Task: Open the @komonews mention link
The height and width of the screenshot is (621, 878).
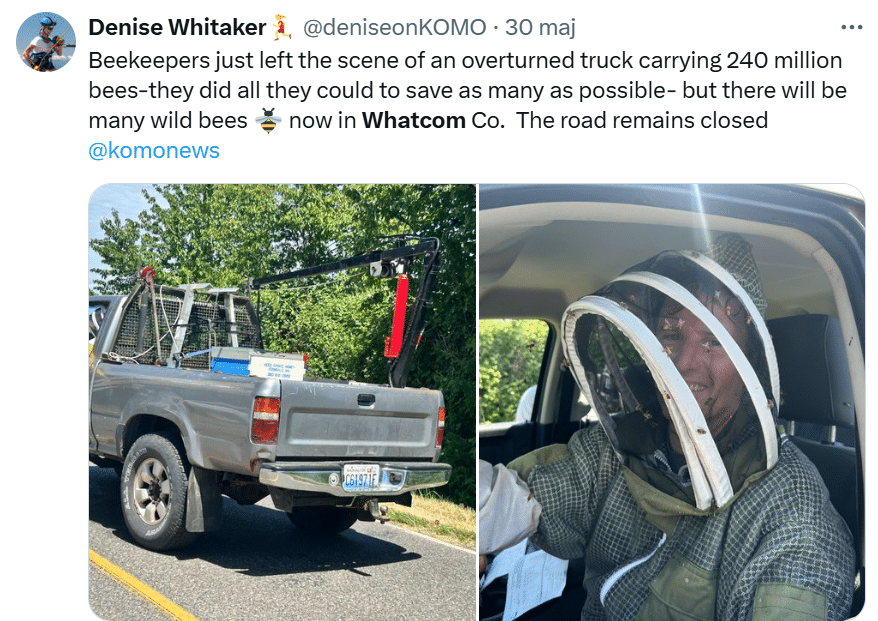Action: tap(154, 151)
